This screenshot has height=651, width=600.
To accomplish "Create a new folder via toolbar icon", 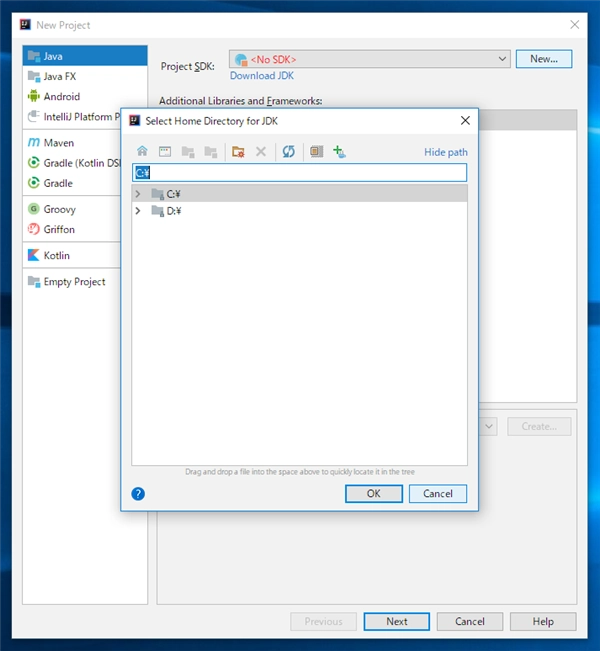I will tap(238, 151).
